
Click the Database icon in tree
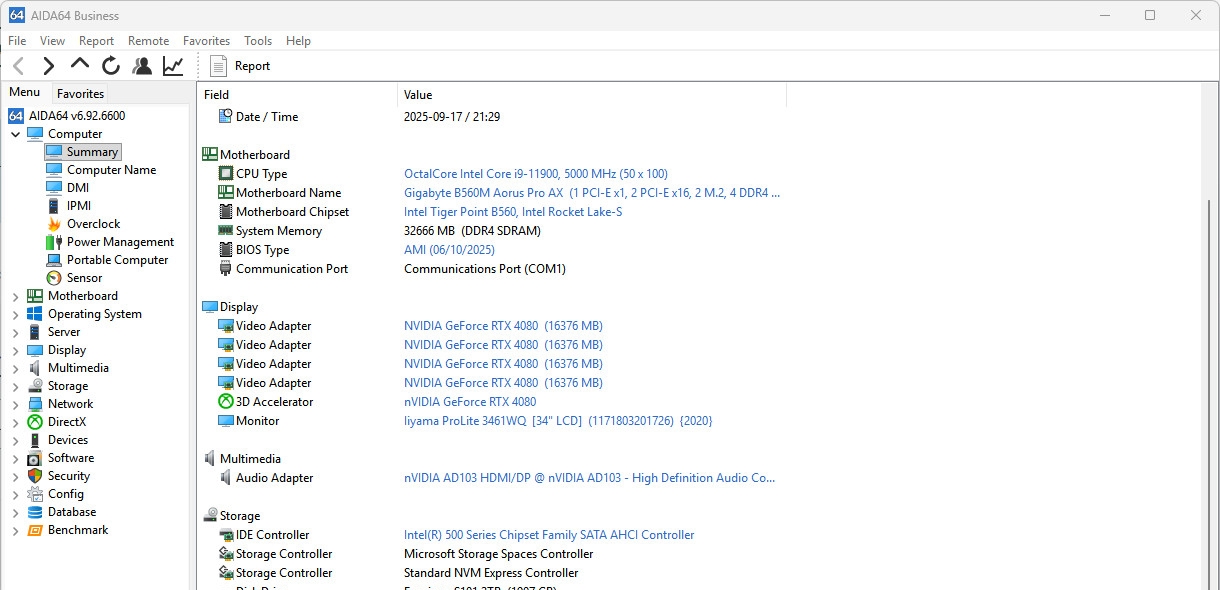click(35, 512)
